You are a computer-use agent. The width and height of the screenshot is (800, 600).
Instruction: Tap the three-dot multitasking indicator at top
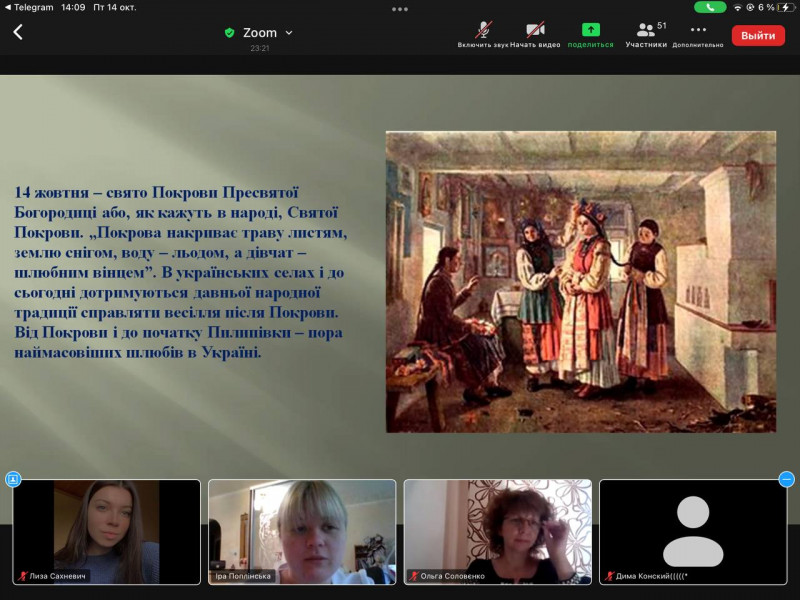pos(400,9)
